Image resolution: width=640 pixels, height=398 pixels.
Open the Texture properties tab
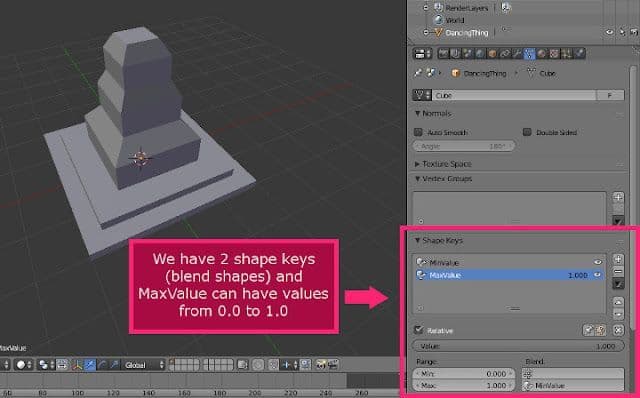tap(554, 53)
